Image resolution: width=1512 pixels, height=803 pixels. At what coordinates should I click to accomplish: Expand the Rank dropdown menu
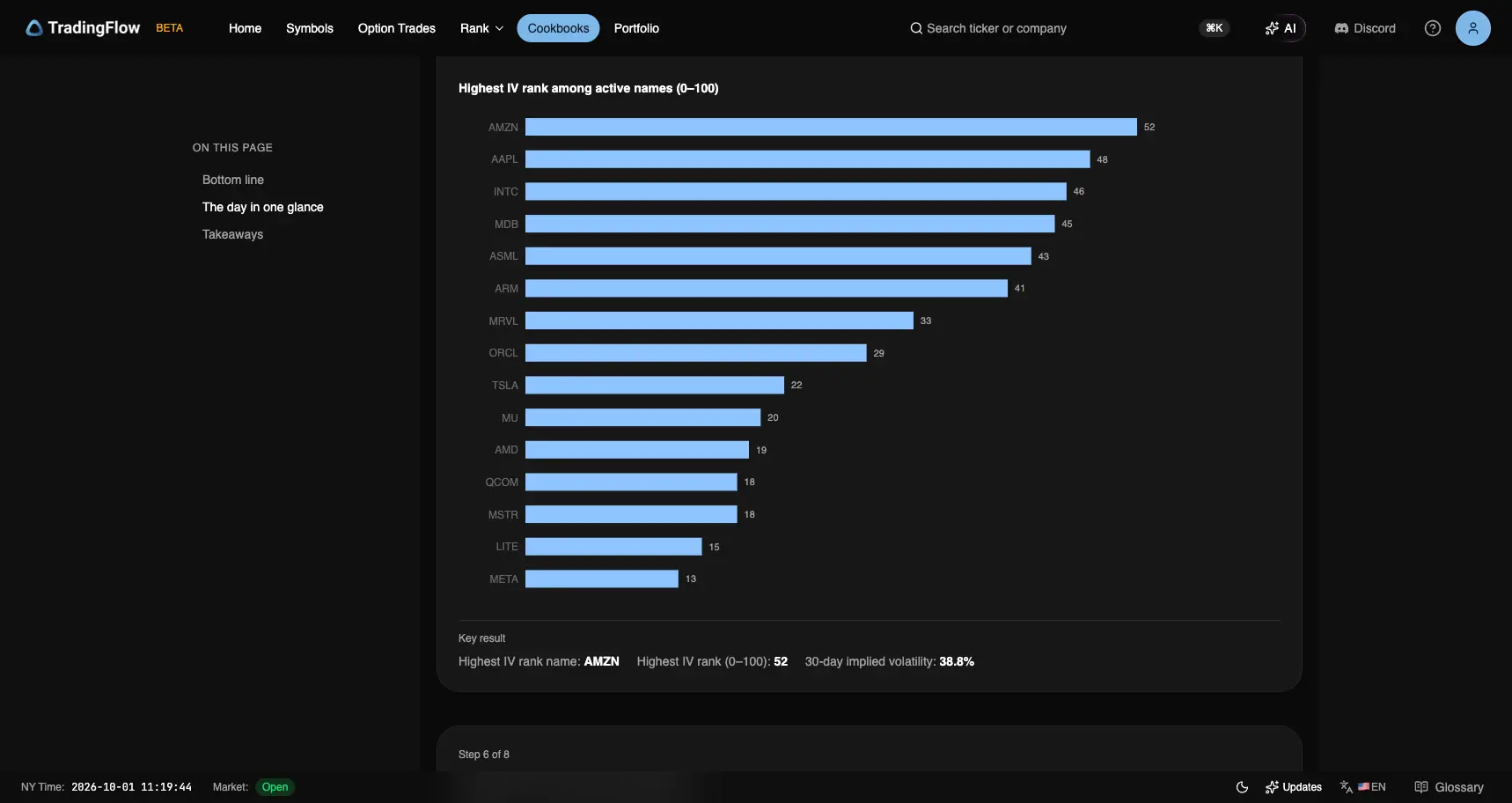pos(481,28)
